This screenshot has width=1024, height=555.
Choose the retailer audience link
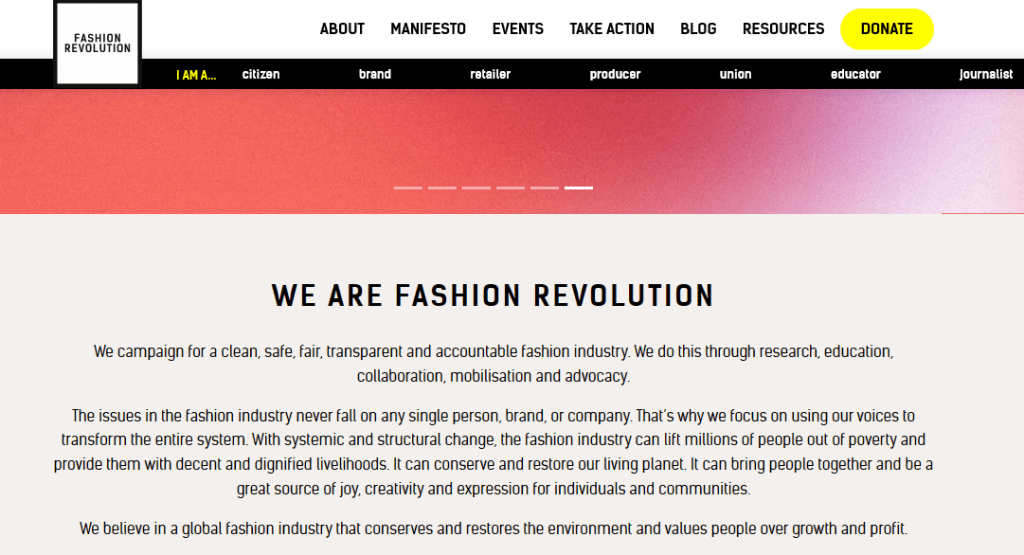tap(490, 74)
